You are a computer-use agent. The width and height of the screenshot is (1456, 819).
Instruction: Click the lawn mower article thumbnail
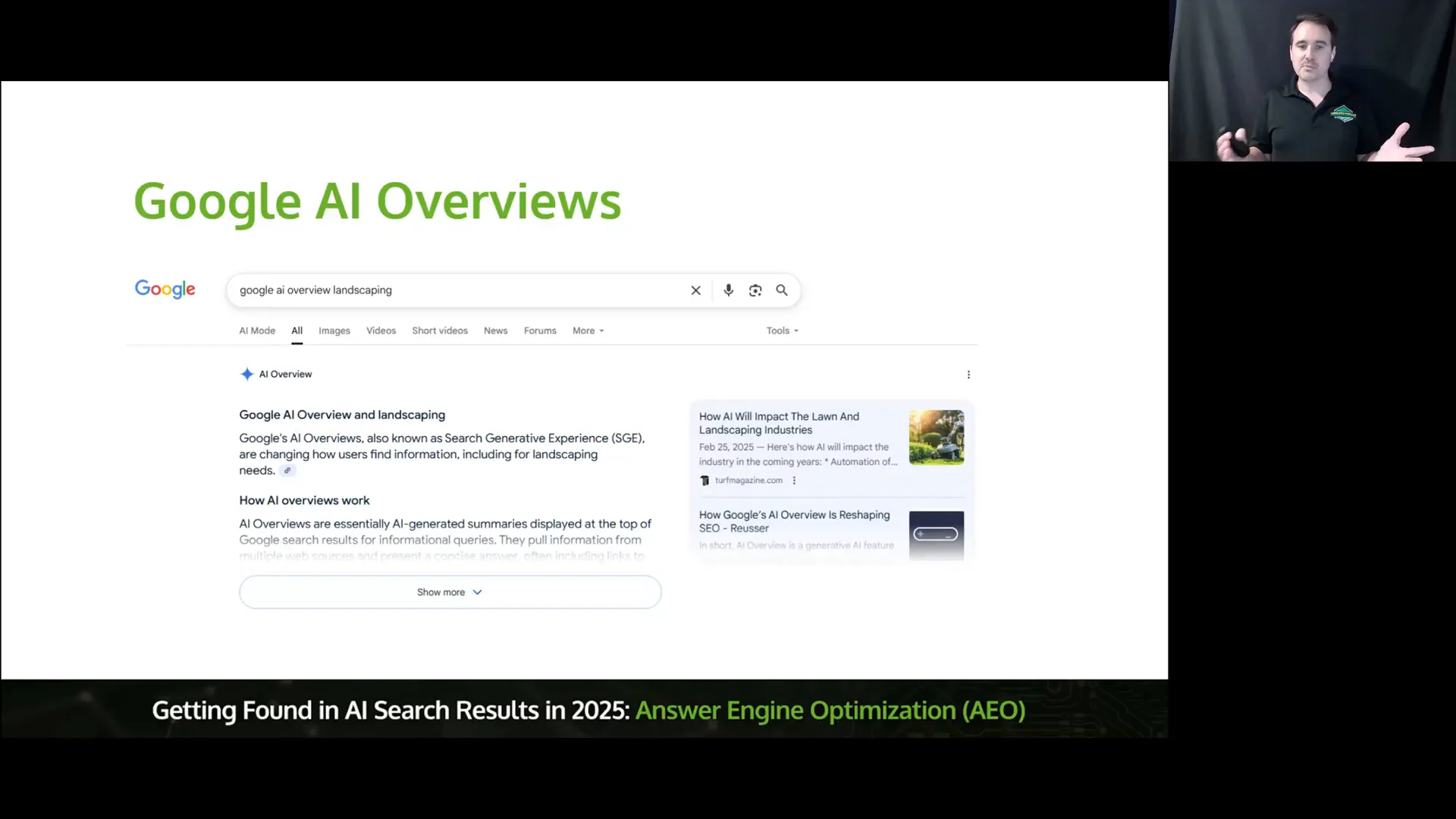(937, 438)
